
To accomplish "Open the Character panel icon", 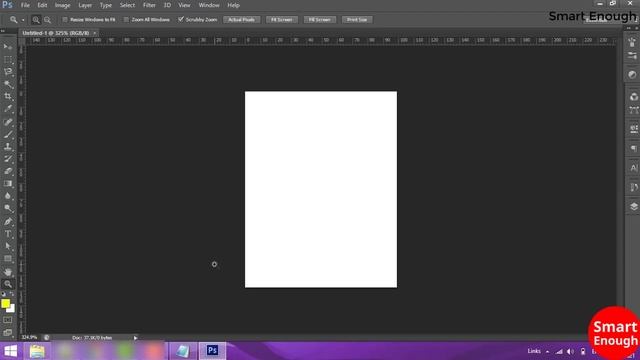I will 633,168.
